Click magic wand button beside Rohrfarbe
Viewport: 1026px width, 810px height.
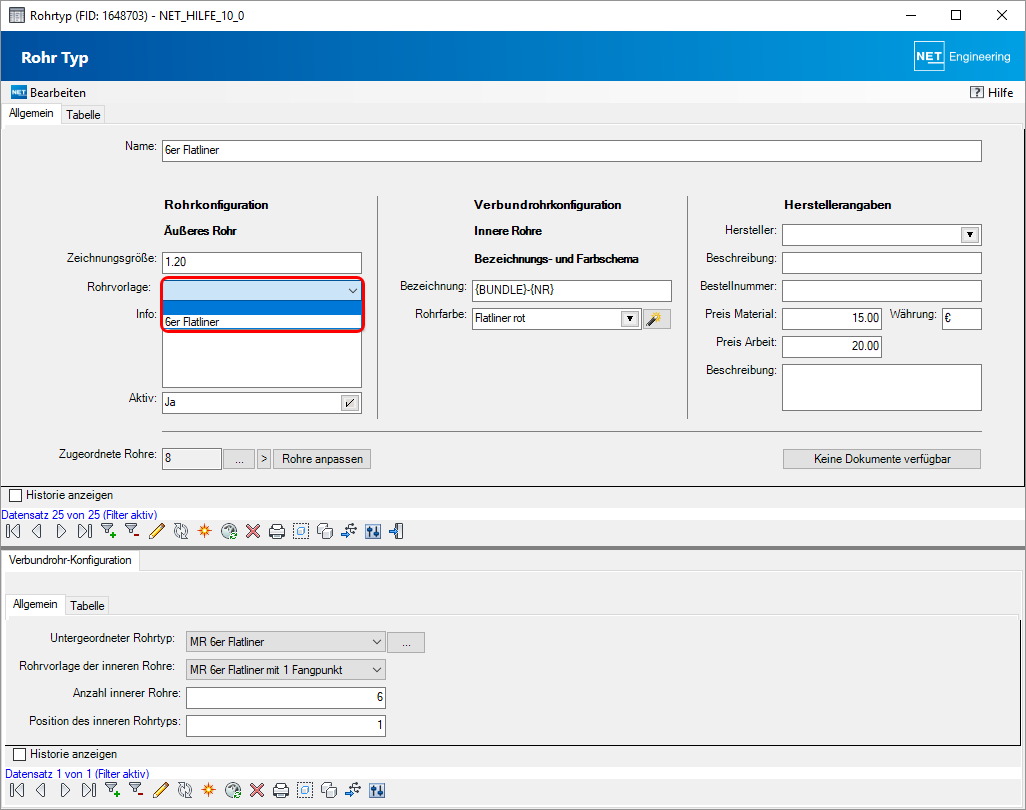[656, 319]
